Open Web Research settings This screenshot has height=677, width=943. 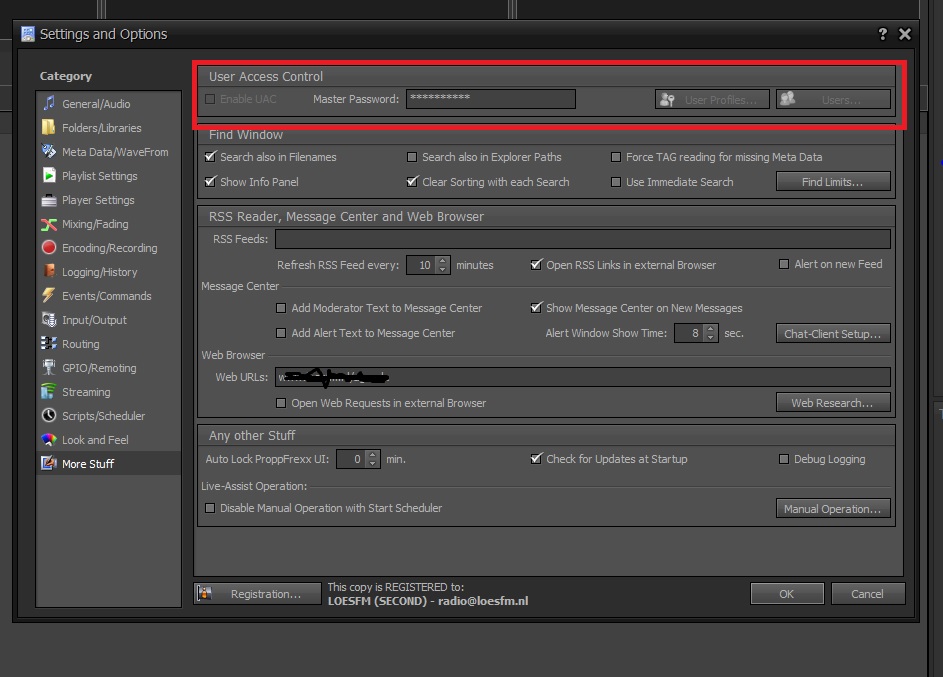click(x=833, y=402)
